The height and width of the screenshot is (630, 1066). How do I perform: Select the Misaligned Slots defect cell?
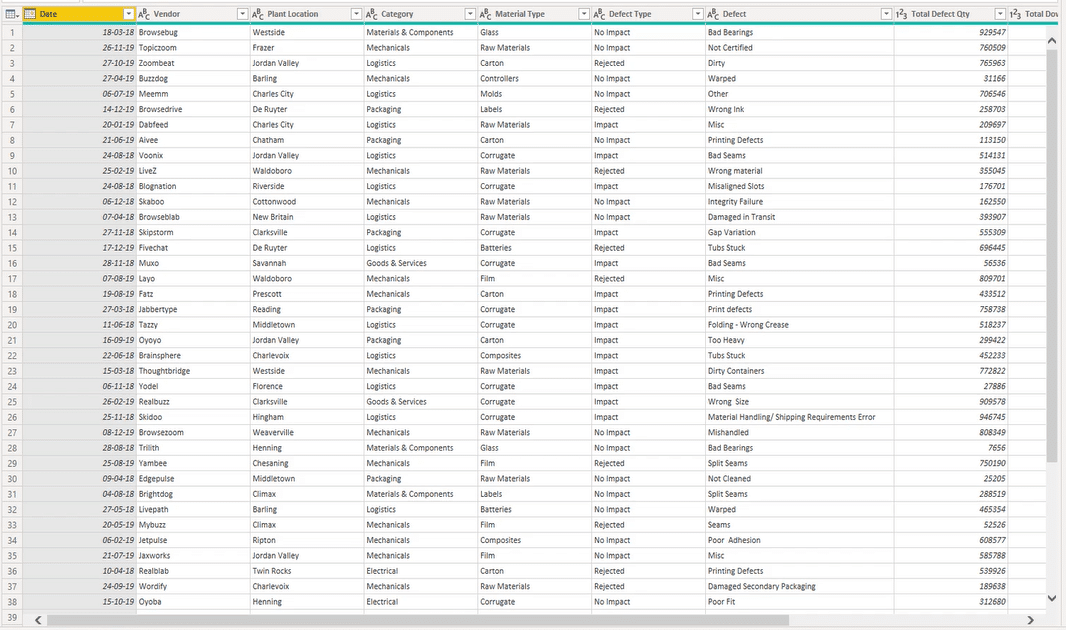point(800,186)
